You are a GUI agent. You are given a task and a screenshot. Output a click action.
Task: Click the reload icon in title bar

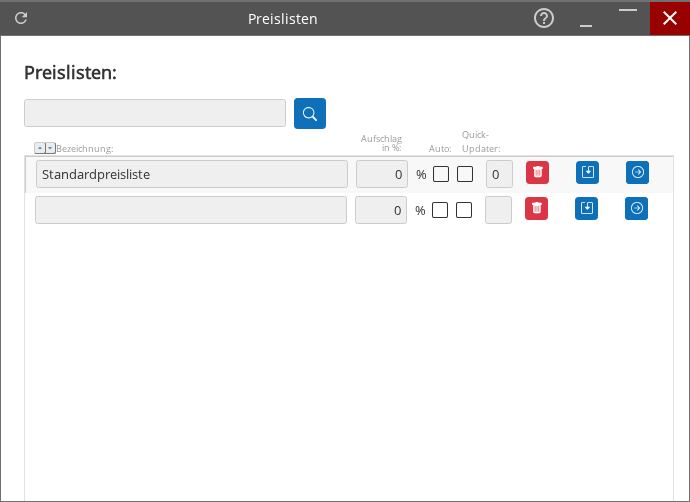point(21,18)
